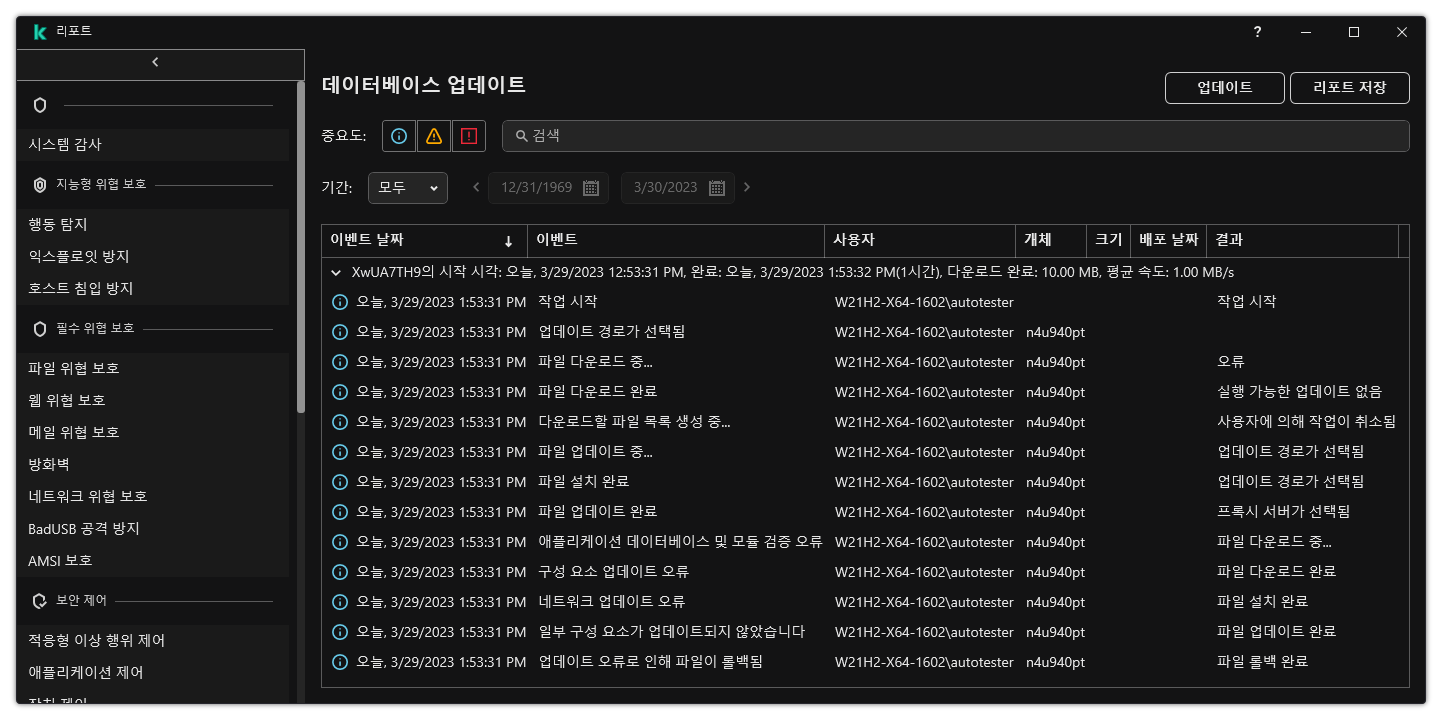
Task: Open the calendar icon for start date 12/31/1969
Action: [x=593, y=188]
